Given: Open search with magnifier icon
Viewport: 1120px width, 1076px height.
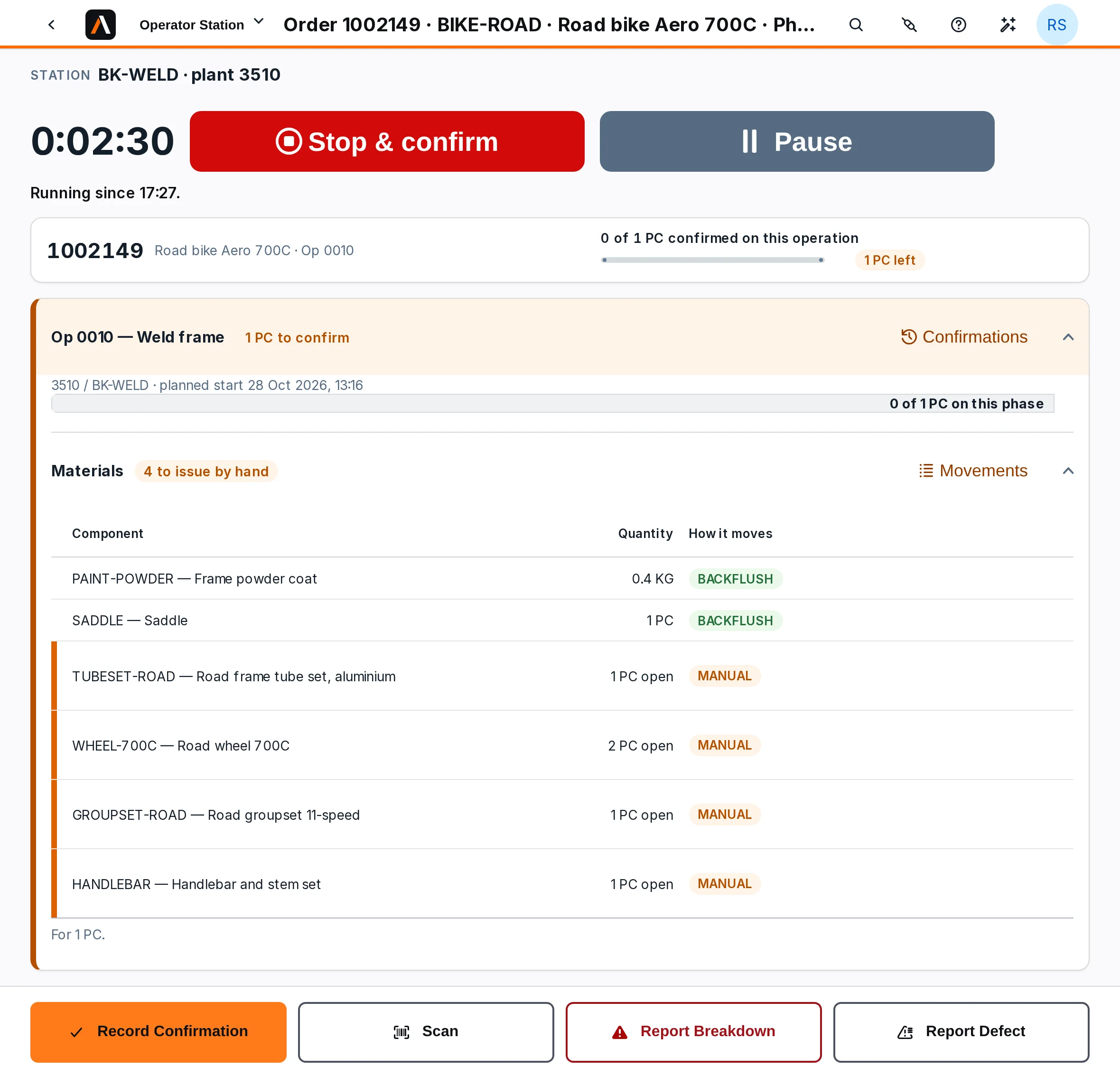Looking at the screenshot, I should [x=856, y=25].
